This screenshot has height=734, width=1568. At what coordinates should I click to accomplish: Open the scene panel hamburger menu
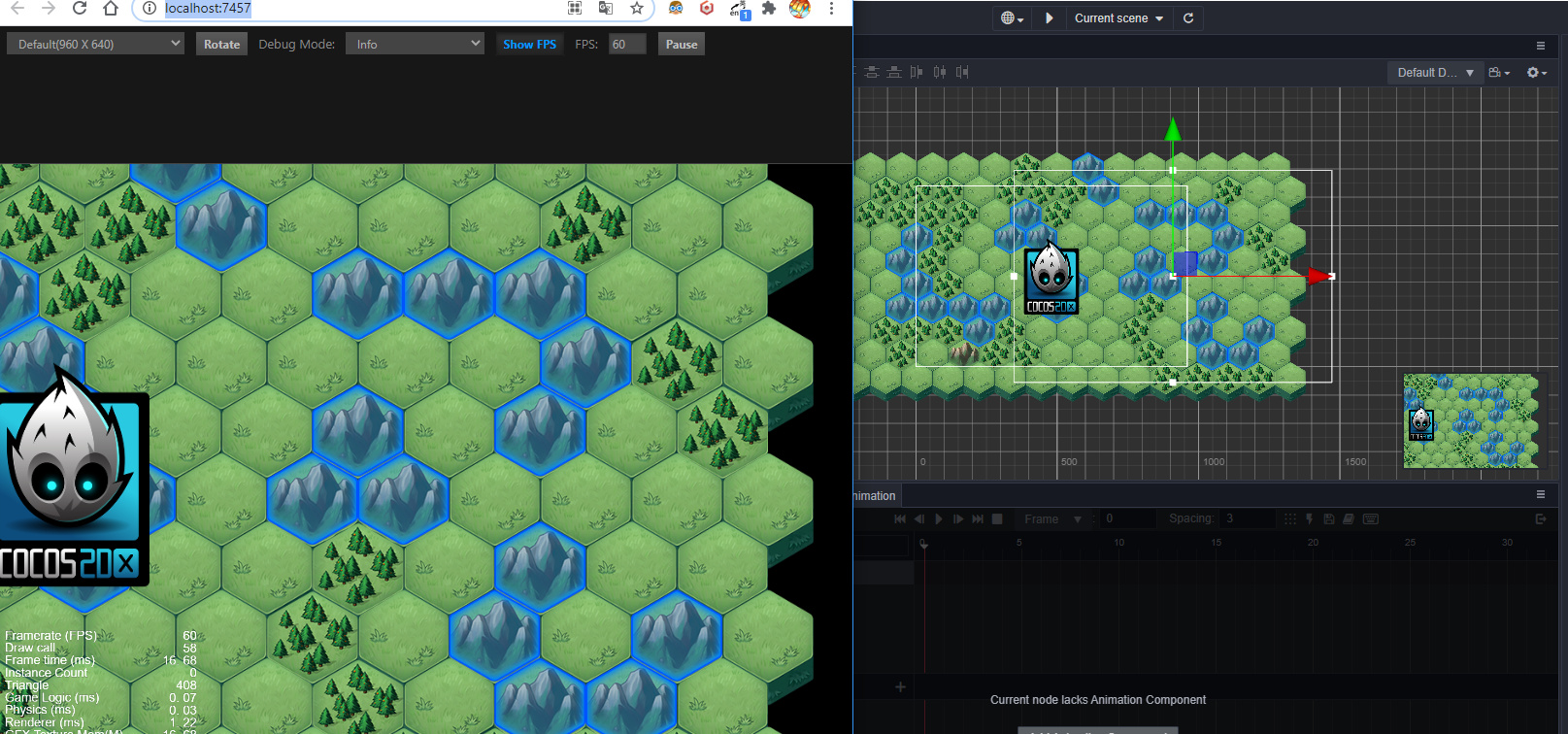(x=1540, y=46)
